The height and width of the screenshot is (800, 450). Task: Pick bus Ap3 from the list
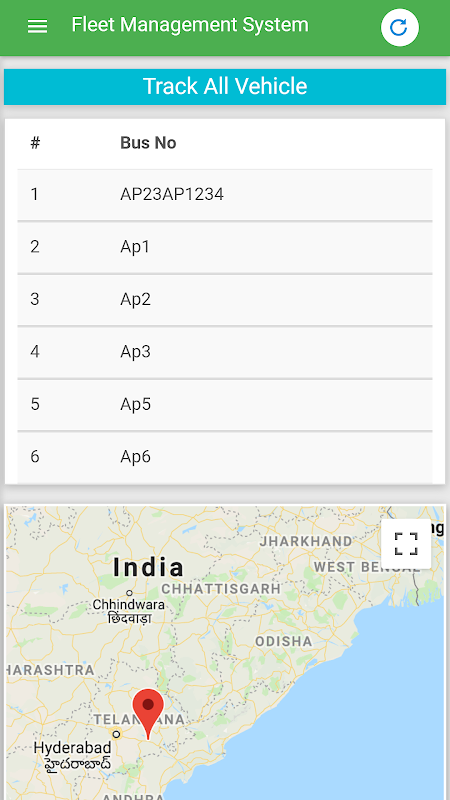225,352
